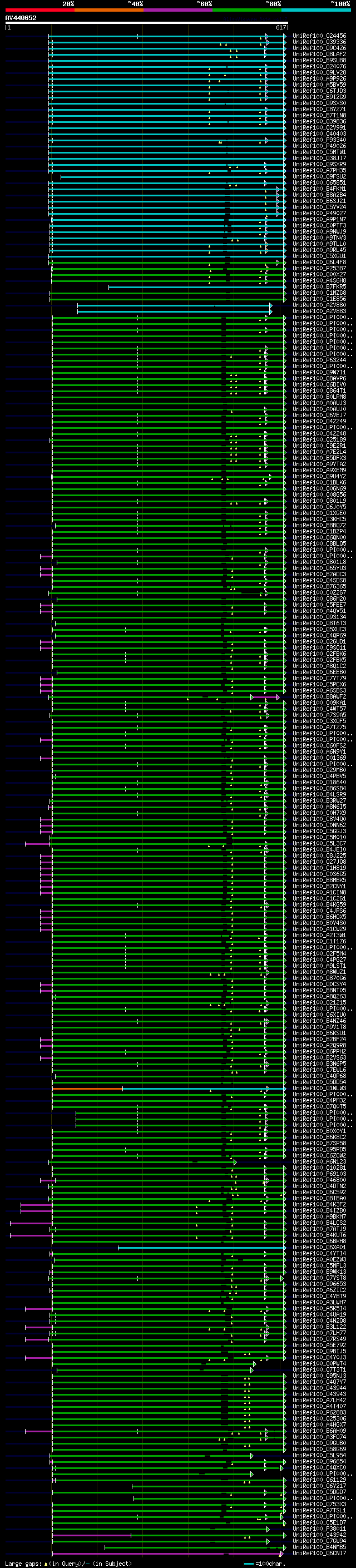Click the purple ~60% identity legend segment
The height and width of the screenshot is (1568, 356).
[179, 10]
